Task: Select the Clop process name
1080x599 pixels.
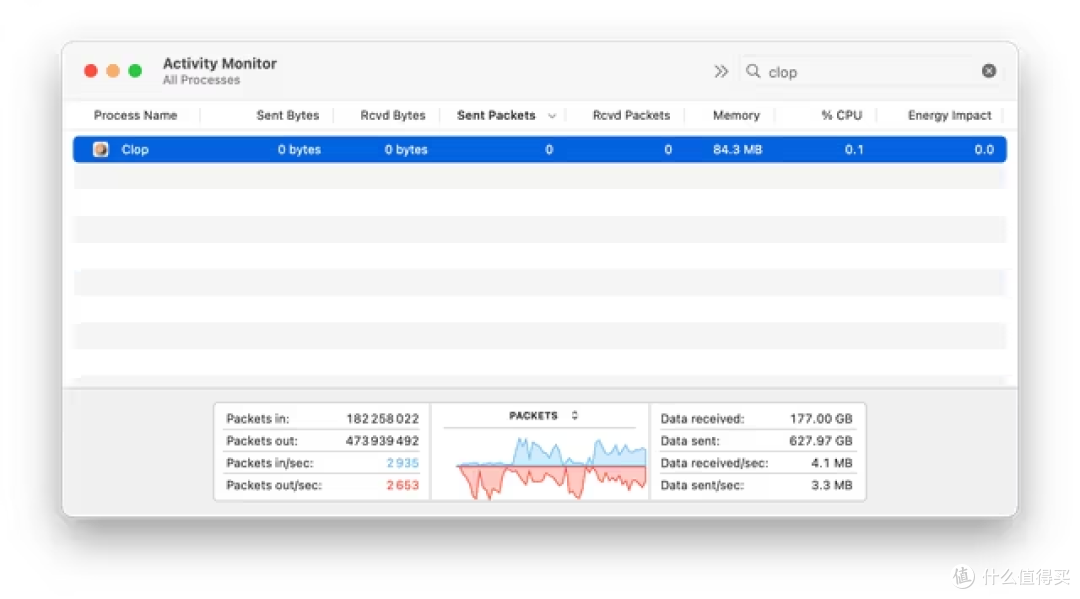Action: [x=135, y=149]
